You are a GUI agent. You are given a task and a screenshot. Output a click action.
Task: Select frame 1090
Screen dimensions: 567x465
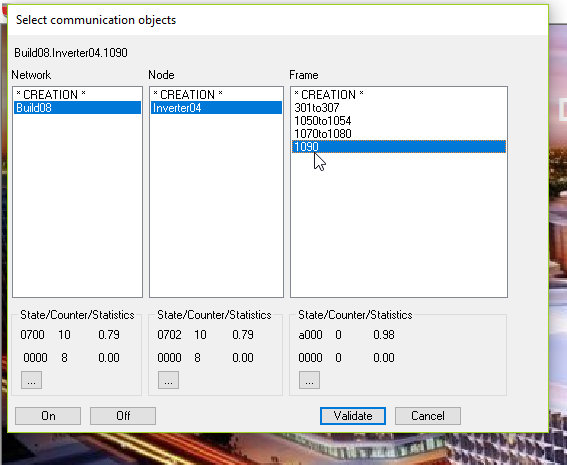(x=399, y=147)
